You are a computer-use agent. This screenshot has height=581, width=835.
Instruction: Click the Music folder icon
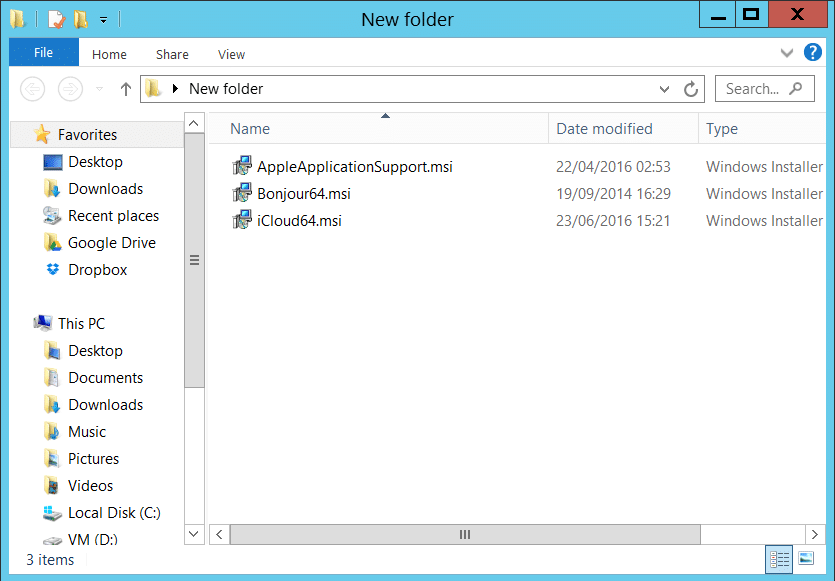coord(52,431)
